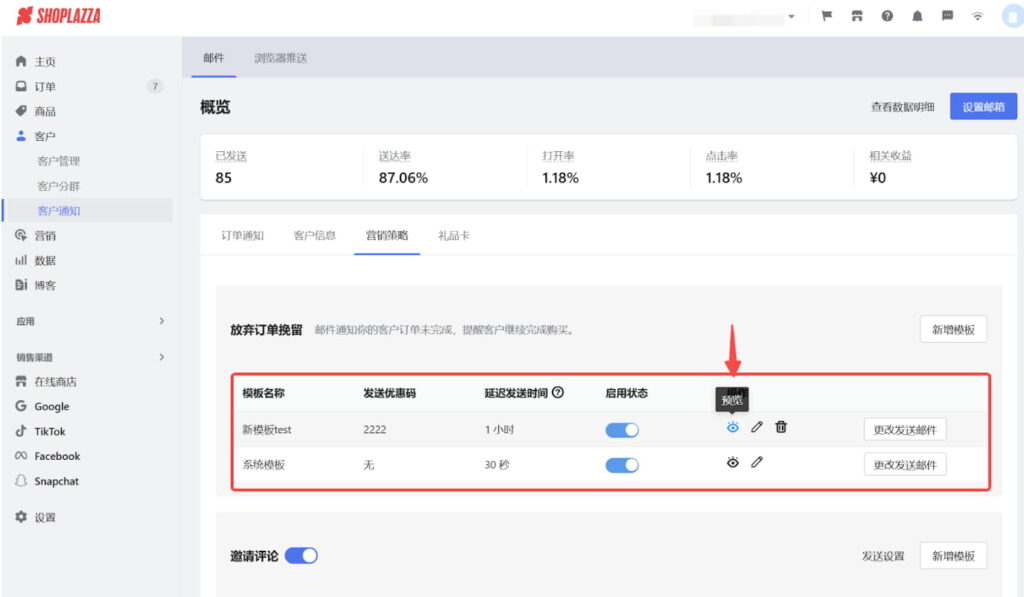Open the help question mark icon
Viewport: 1024px width, 597px height.
887,16
